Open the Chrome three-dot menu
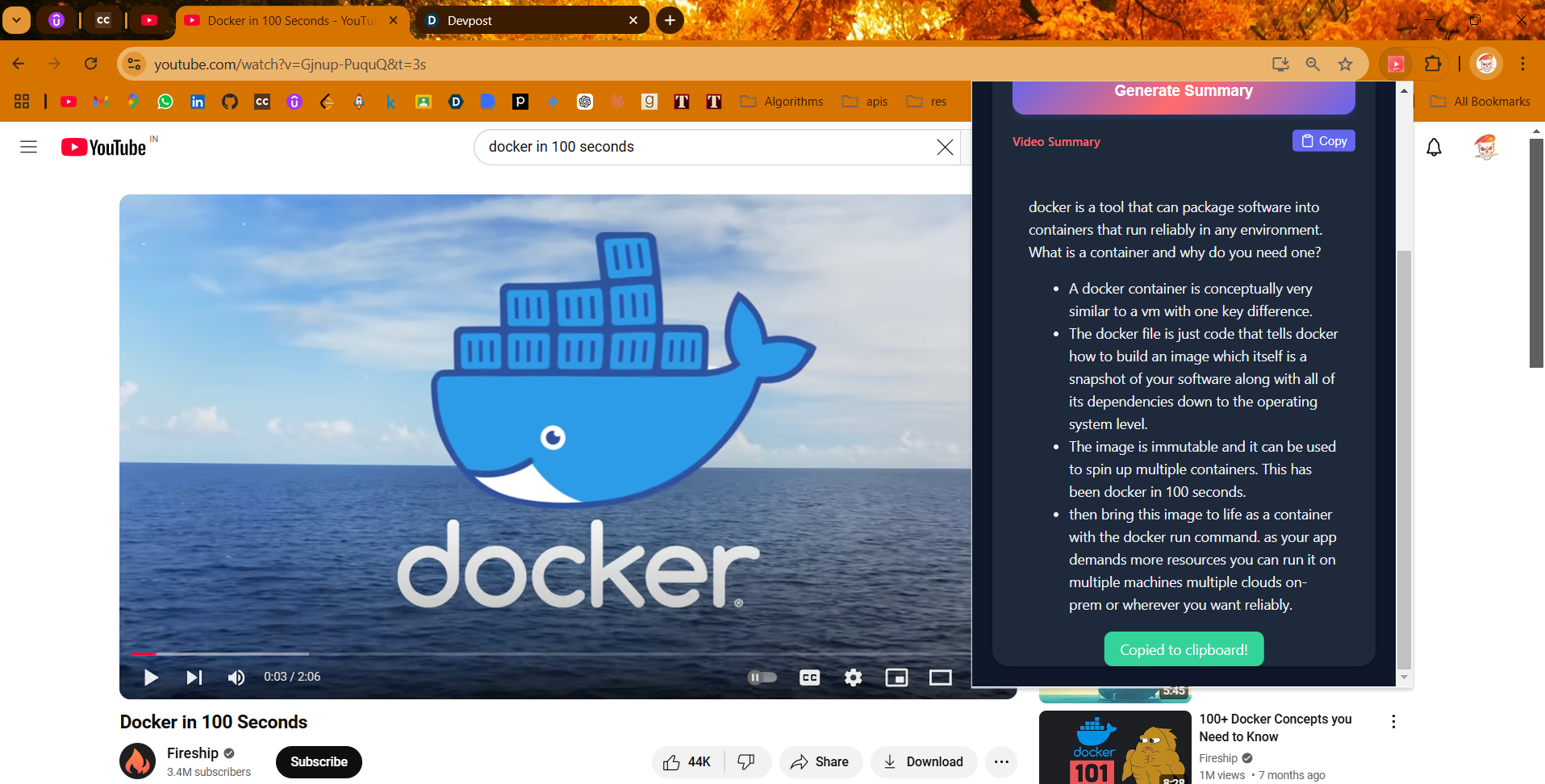1545x784 pixels. (1522, 64)
